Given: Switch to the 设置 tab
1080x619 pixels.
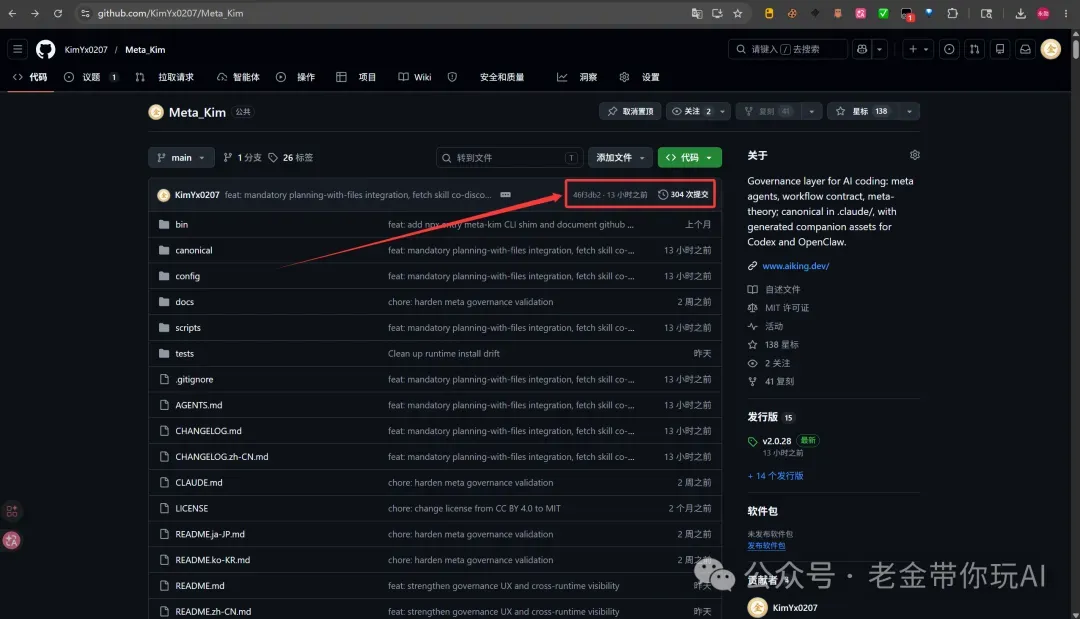Looking at the screenshot, I should tap(640, 77).
